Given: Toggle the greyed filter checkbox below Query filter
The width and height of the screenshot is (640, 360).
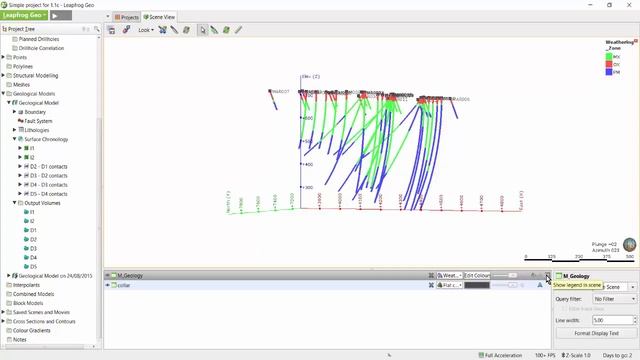Looking at the screenshot, I should pos(564,309).
